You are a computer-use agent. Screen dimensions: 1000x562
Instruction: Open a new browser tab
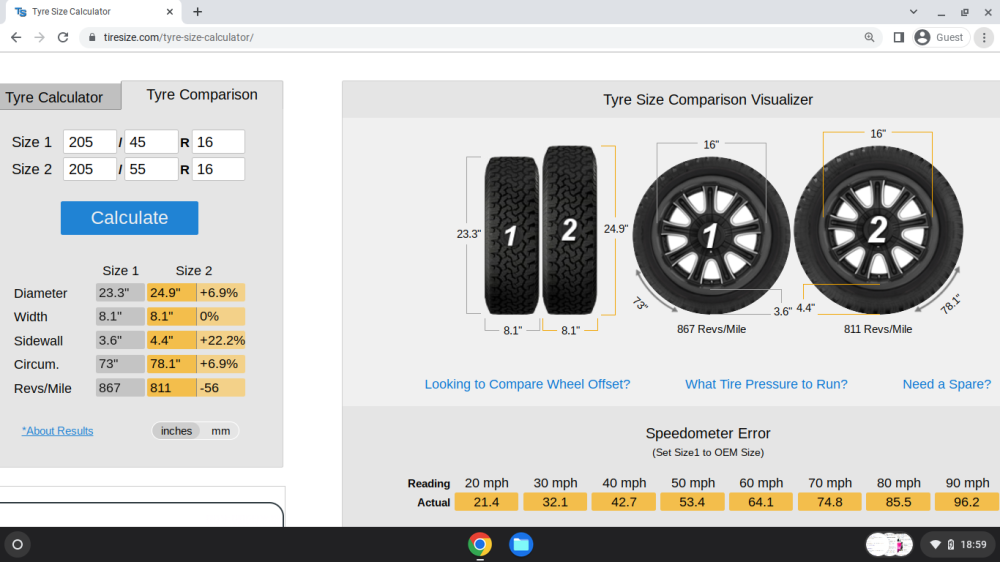[198, 11]
